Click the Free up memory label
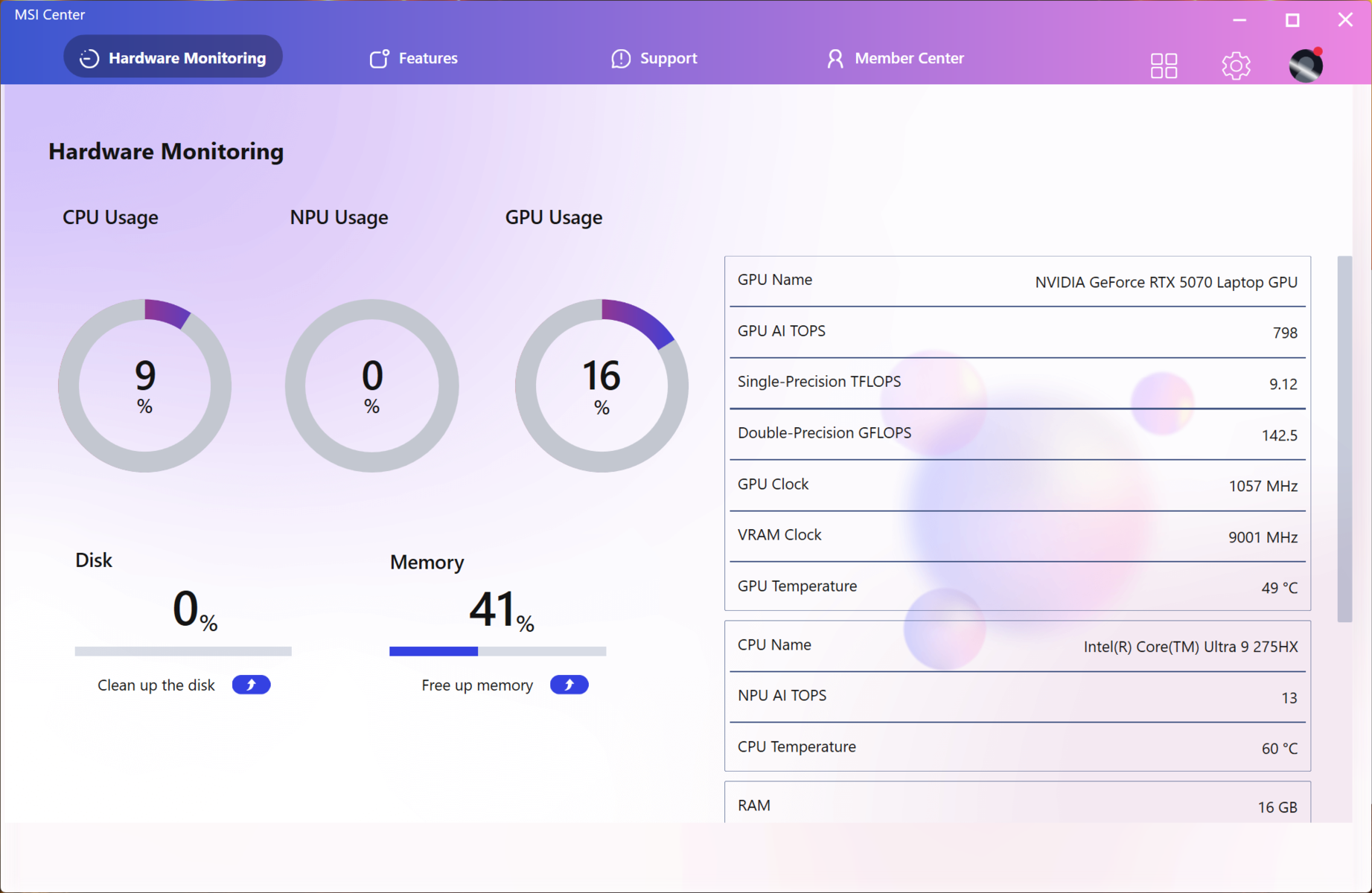 [477, 685]
